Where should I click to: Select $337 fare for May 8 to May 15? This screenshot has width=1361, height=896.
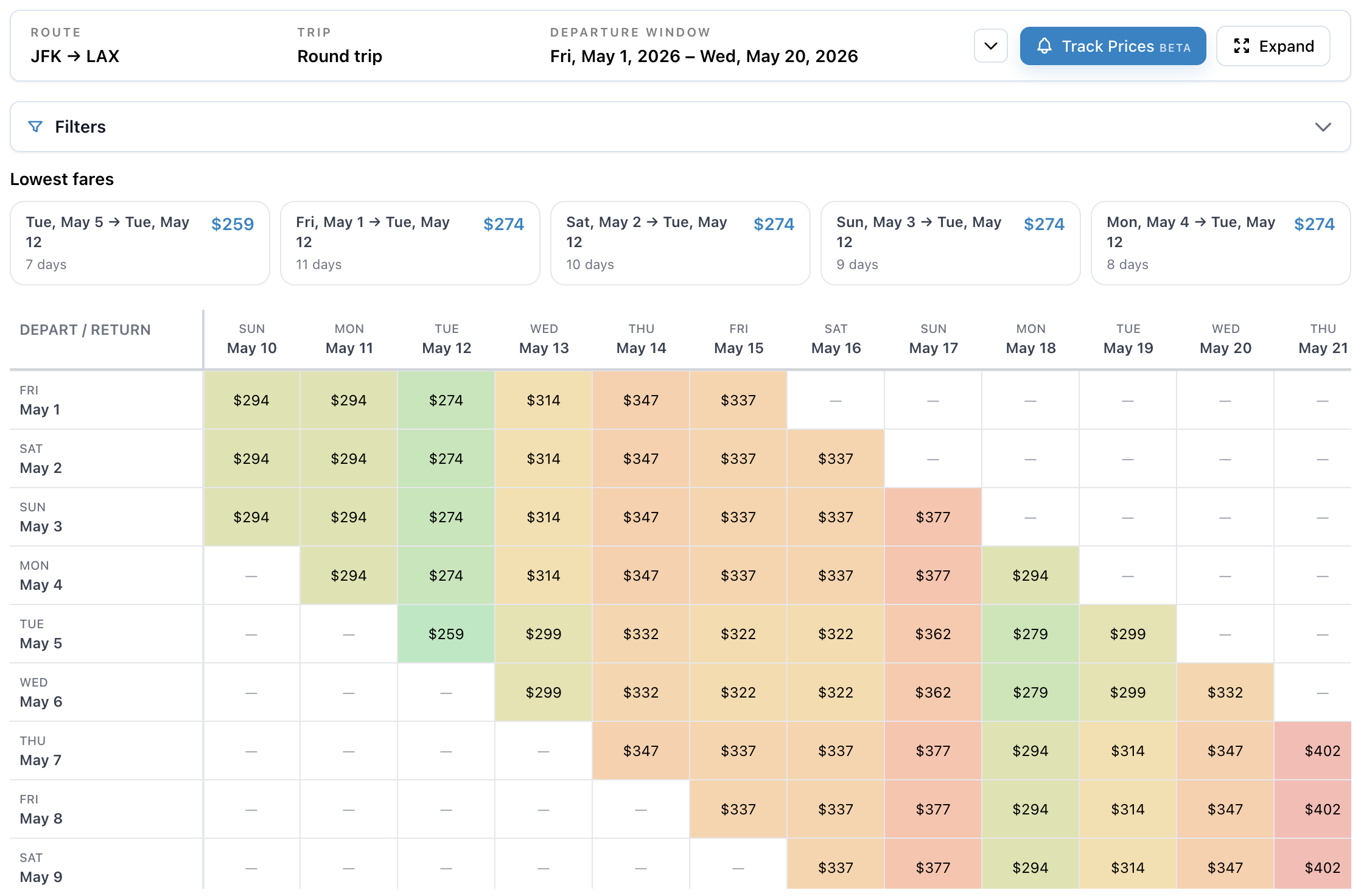(738, 809)
